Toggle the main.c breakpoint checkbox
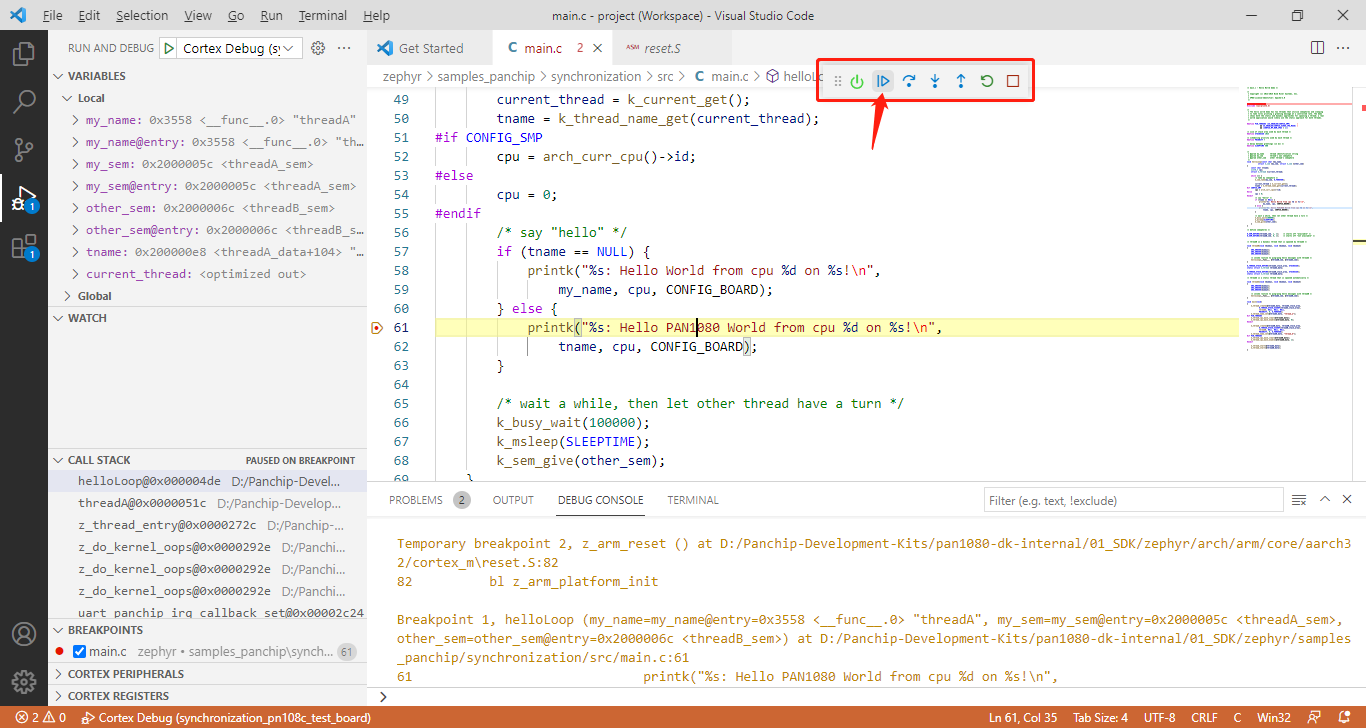 click(79, 652)
